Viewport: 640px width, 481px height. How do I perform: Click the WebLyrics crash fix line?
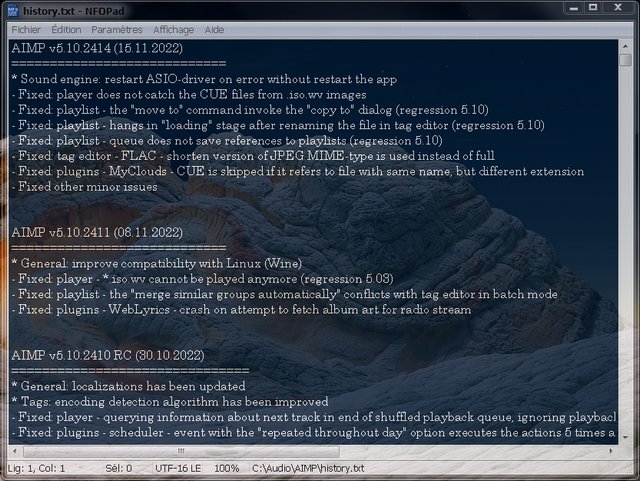pos(241,310)
